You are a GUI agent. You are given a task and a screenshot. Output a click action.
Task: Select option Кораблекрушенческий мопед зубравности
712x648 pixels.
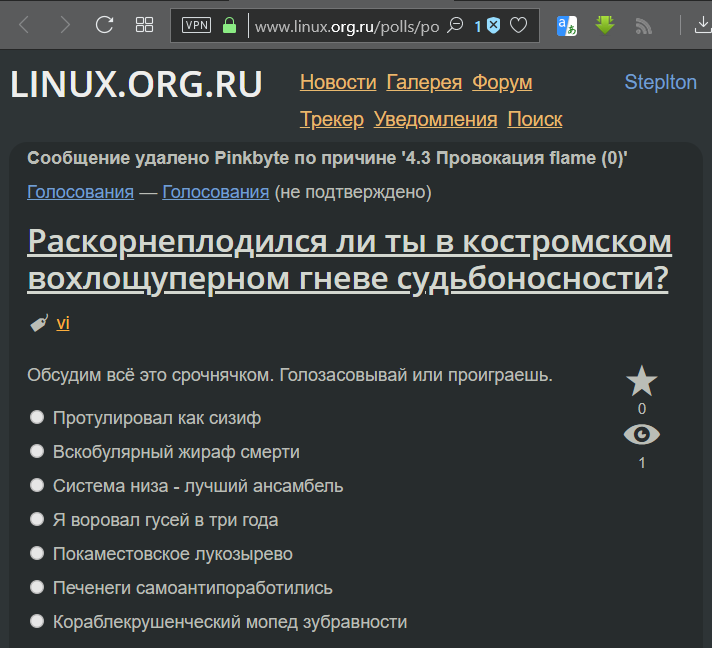pyautogui.click(x=37, y=622)
